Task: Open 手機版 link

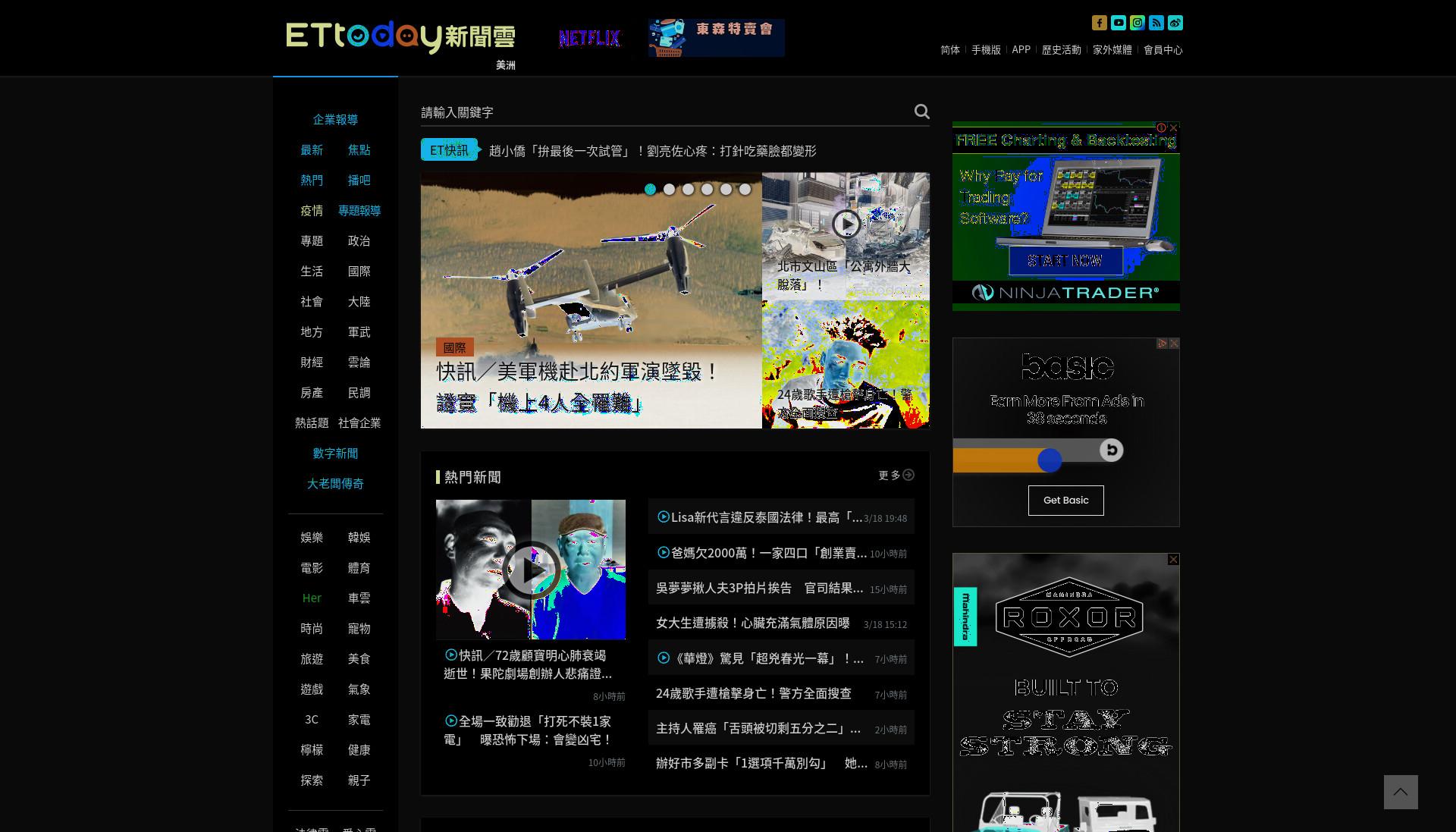Action: (x=986, y=50)
